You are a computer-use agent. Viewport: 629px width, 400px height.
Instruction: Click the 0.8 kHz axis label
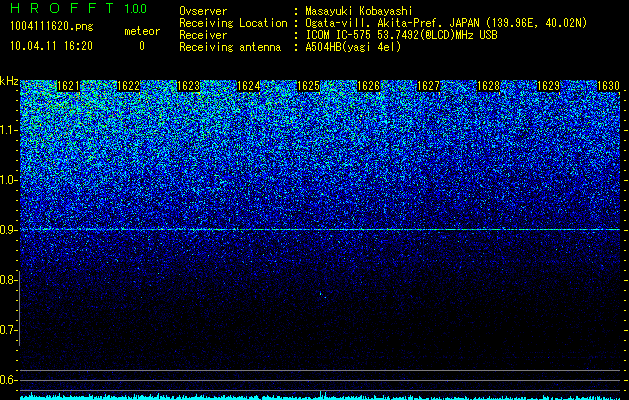coord(8,280)
